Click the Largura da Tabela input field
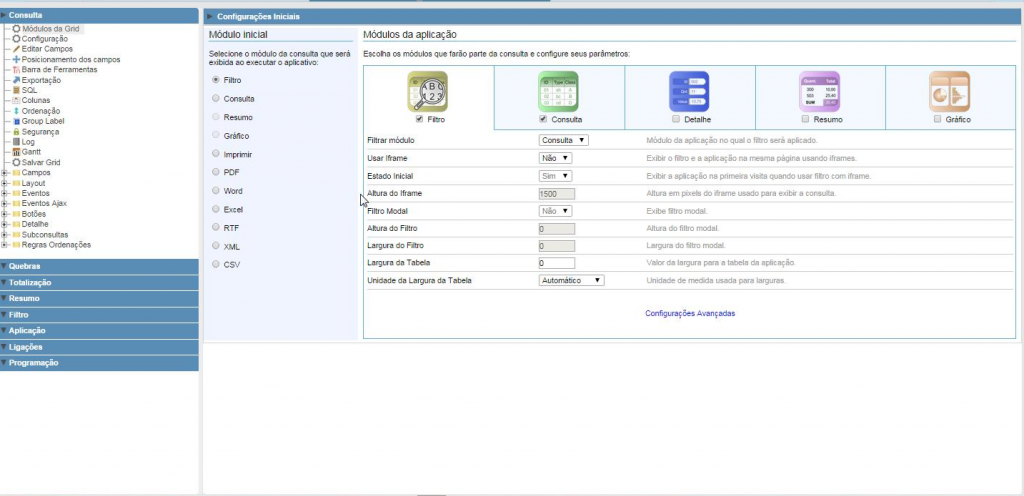 coord(556,263)
